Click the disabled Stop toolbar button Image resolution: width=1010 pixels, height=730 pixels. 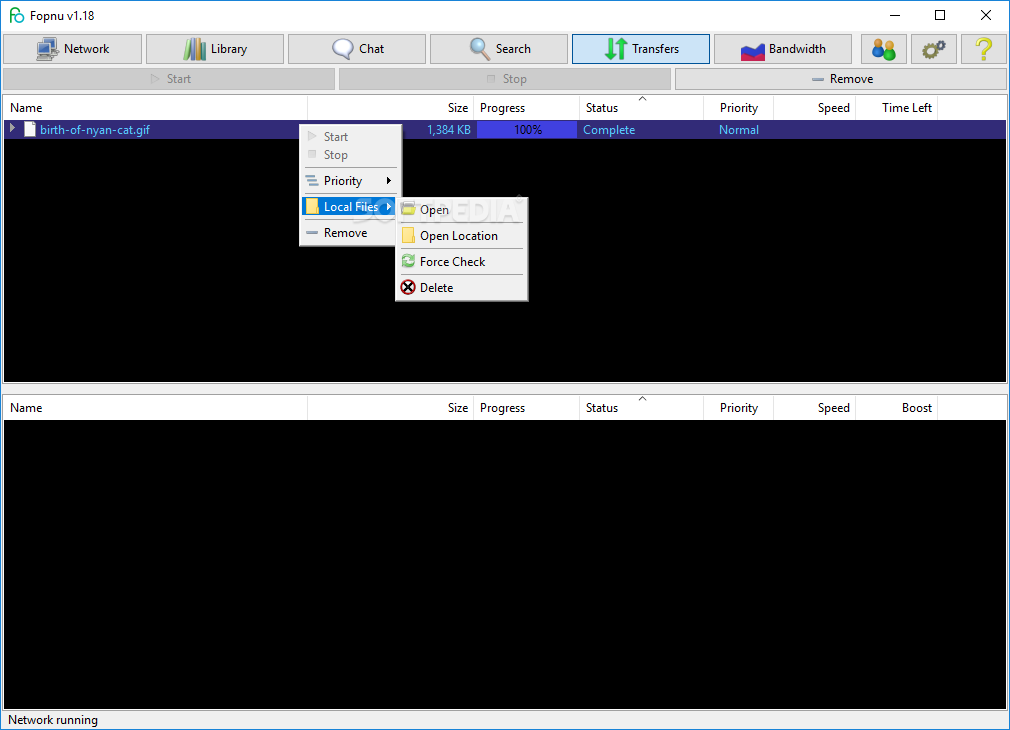click(x=504, y=79)
